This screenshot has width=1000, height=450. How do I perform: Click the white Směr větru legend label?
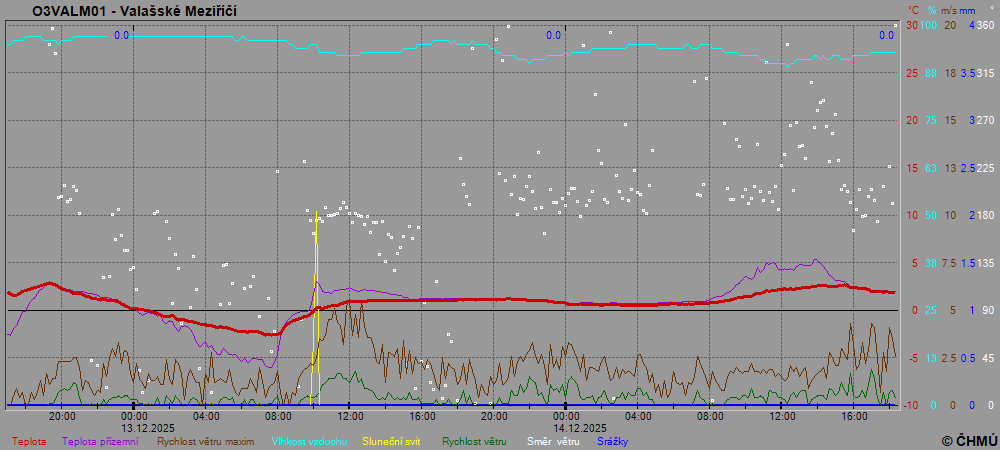(x=553, y=441)
